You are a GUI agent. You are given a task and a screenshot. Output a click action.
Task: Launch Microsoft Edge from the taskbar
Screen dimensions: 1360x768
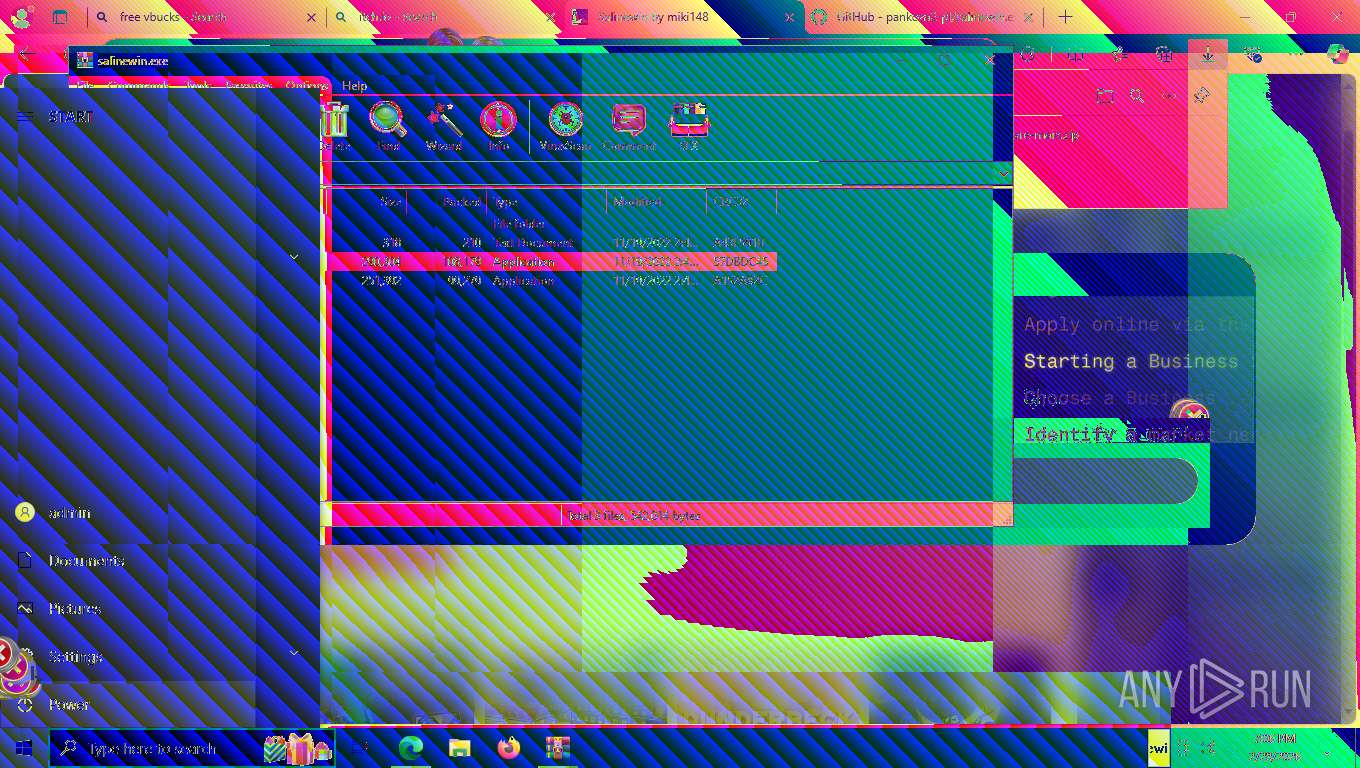411,748
